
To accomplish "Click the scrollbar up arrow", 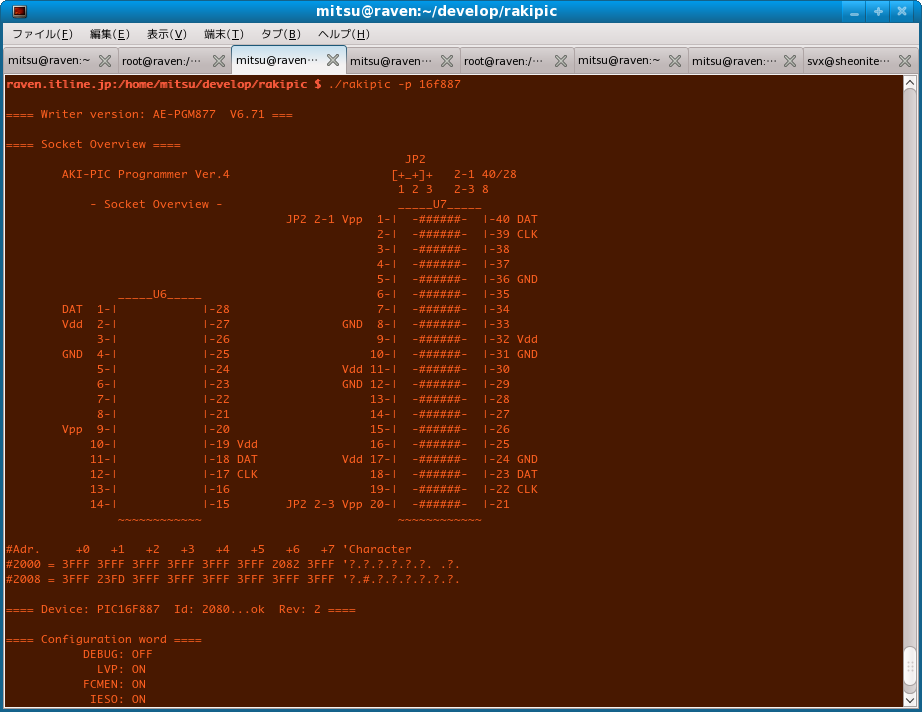I will coord(910,82).
